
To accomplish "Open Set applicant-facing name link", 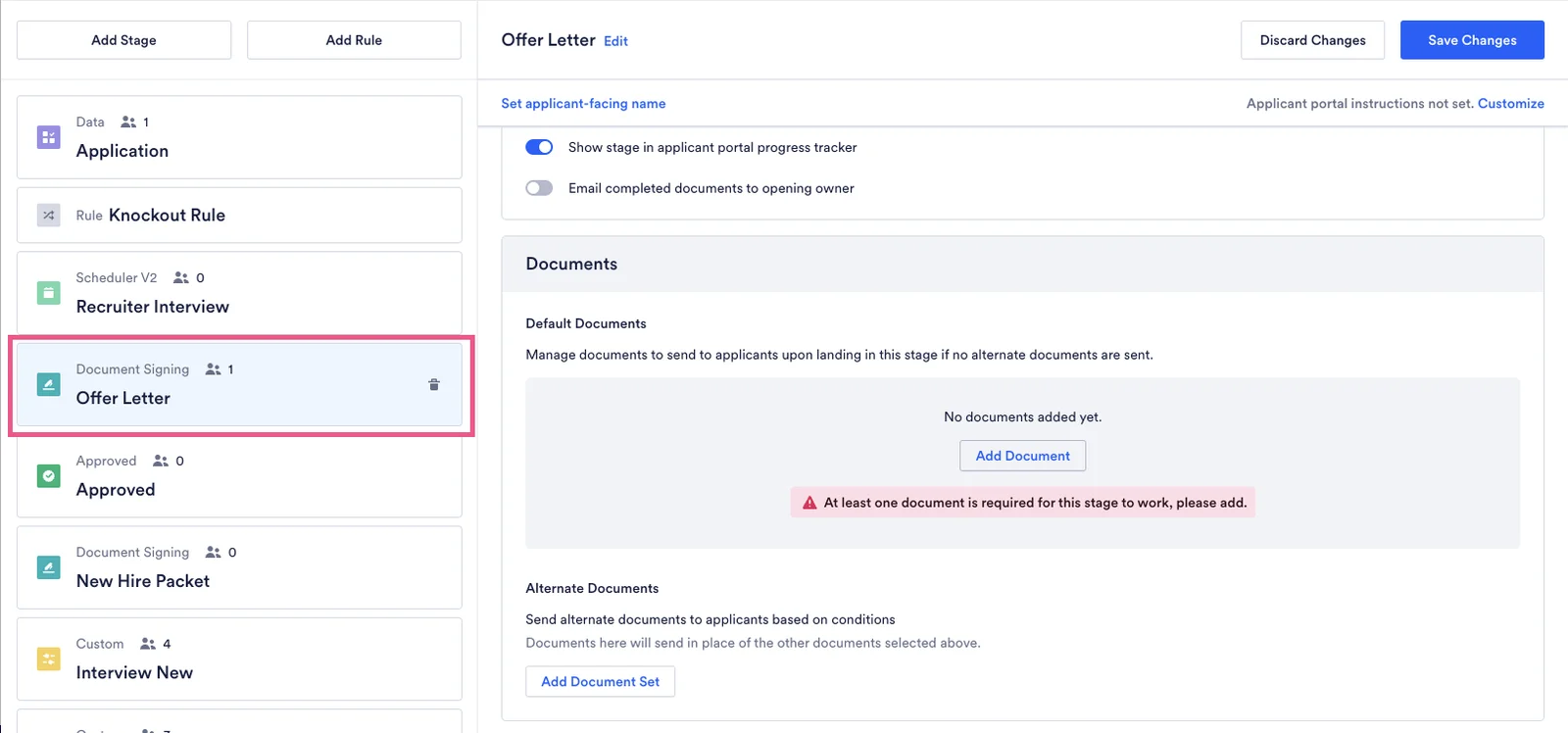I will pos(583,103).
